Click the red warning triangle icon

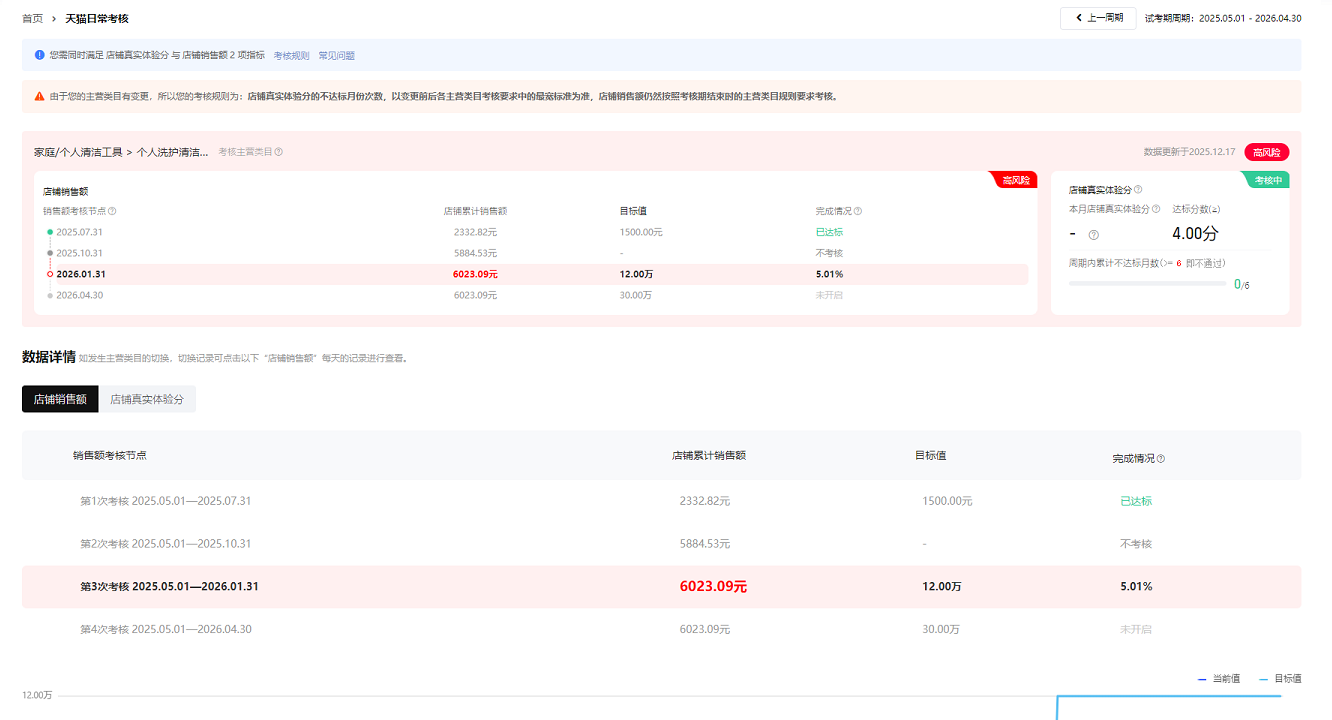39,97
